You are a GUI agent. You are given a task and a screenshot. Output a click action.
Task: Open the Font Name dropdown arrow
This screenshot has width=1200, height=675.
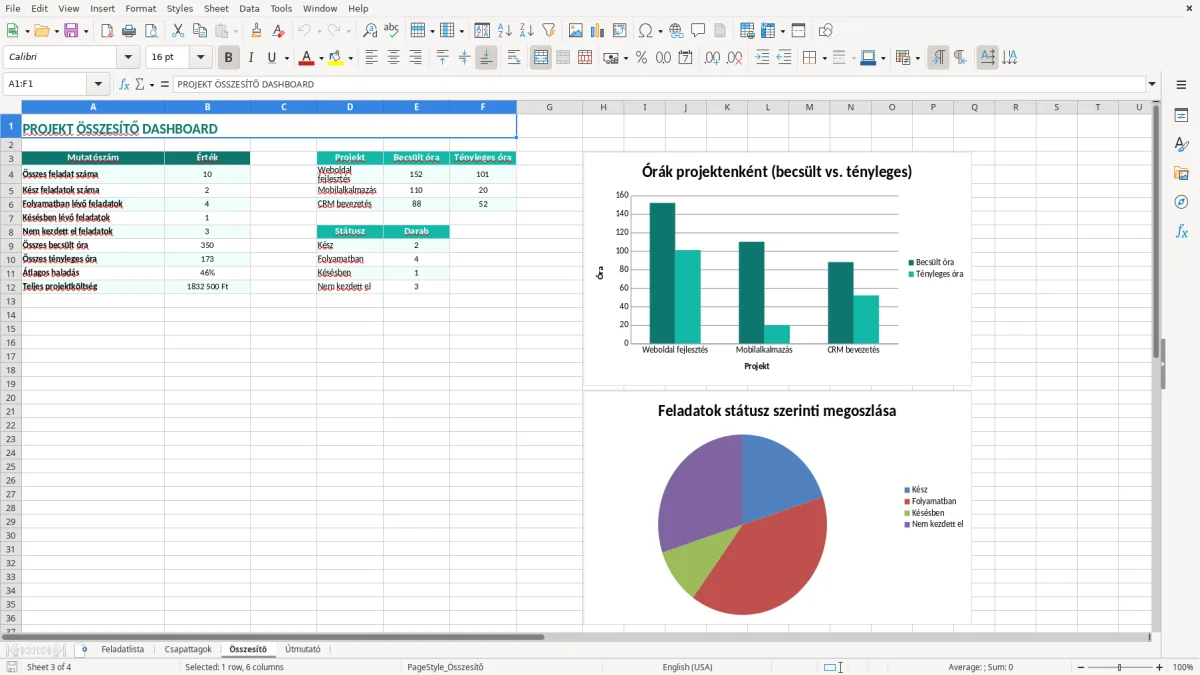[128, 58]
